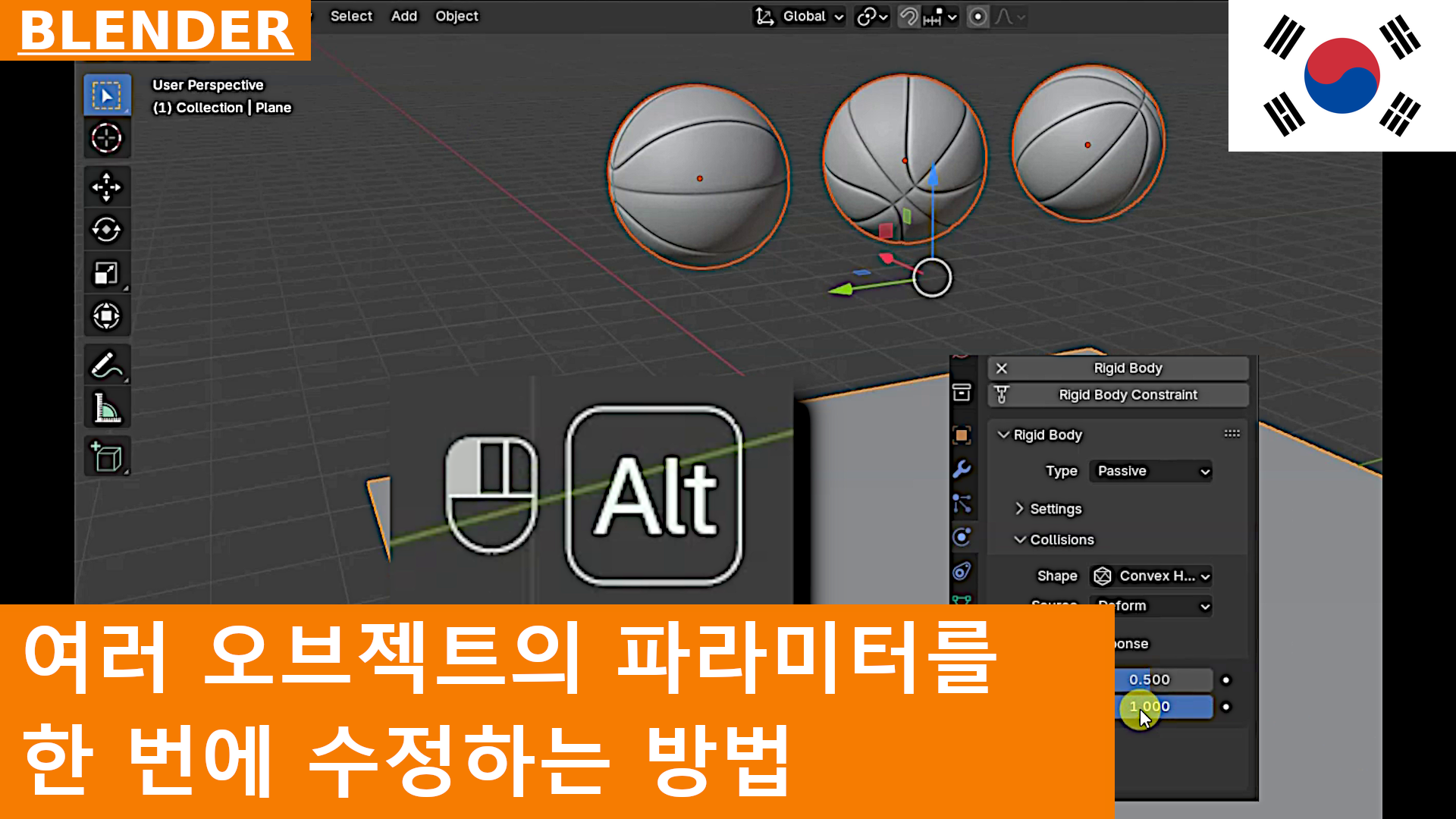The width and height of the screenshot is (1456, 819).
Task: Click the red X-axis gizmo arrow
Action: click(886, 259)
